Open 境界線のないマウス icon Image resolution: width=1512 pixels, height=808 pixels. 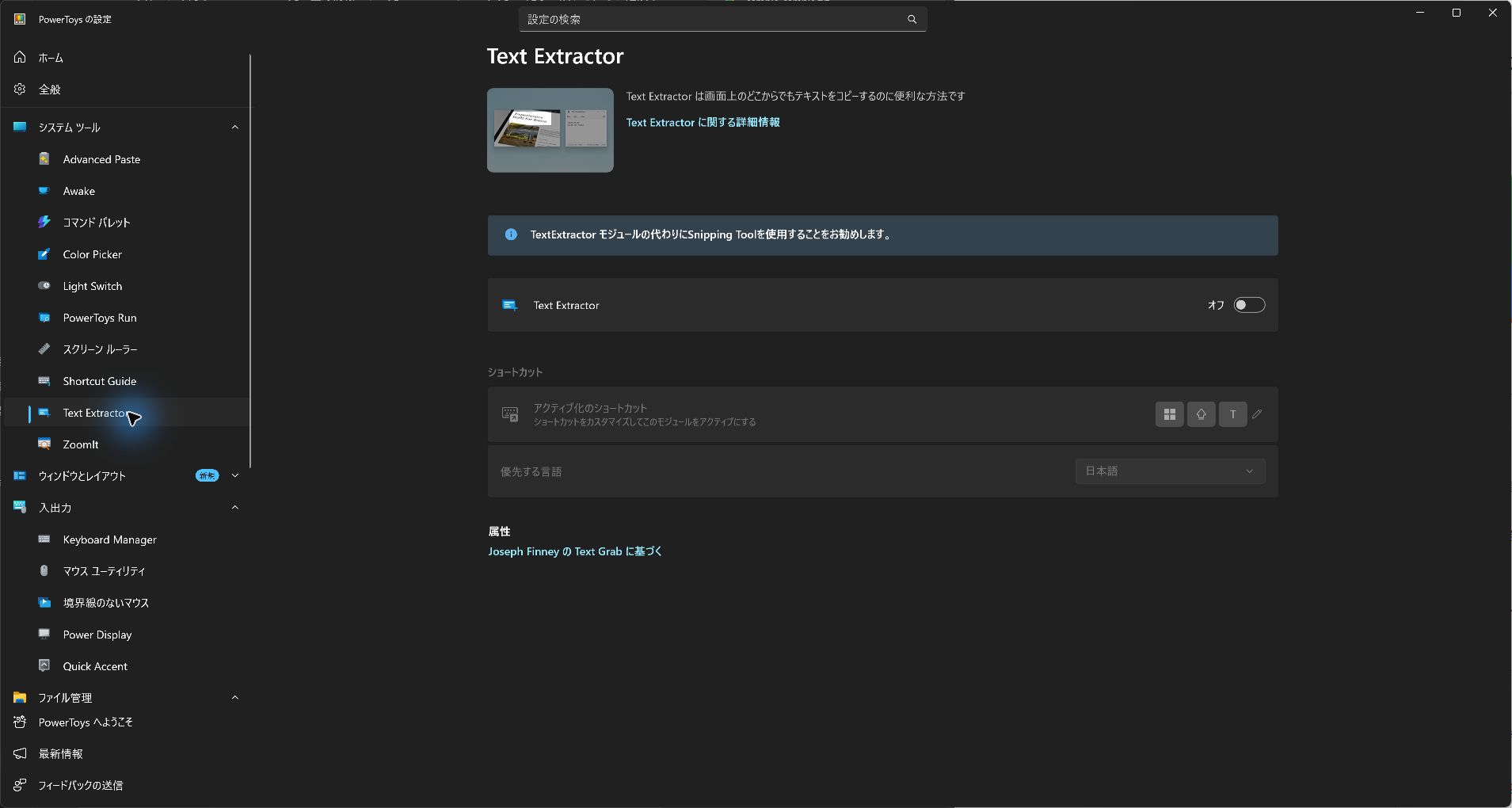tap(44, 602)
